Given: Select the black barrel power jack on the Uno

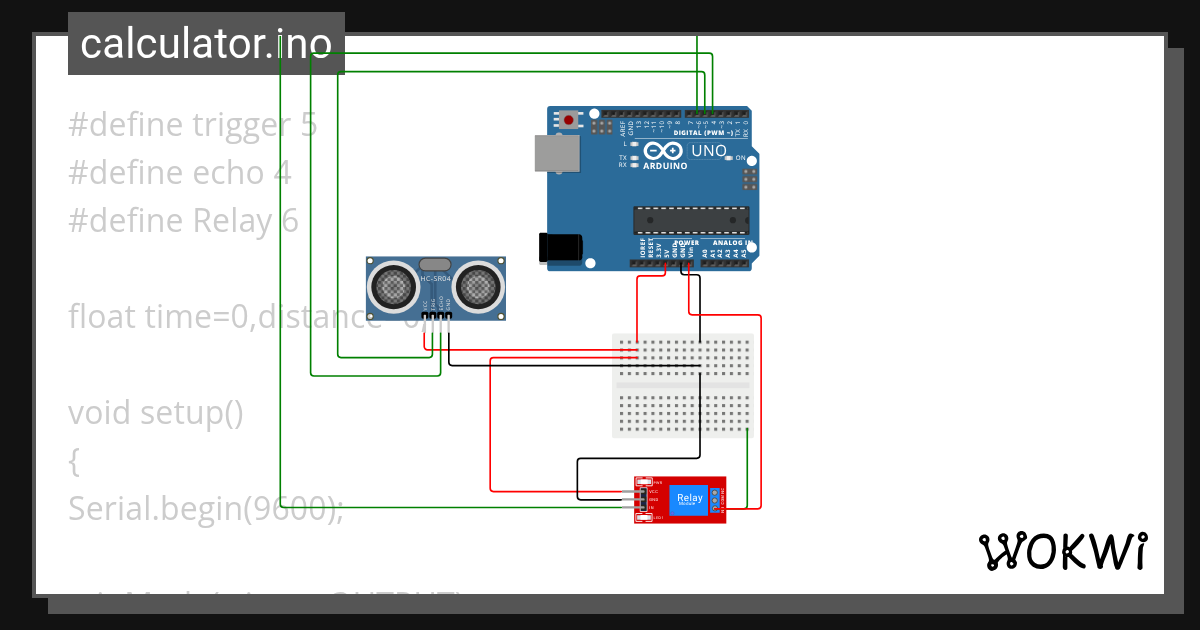Looking at the screenshot, I should 560,248.
